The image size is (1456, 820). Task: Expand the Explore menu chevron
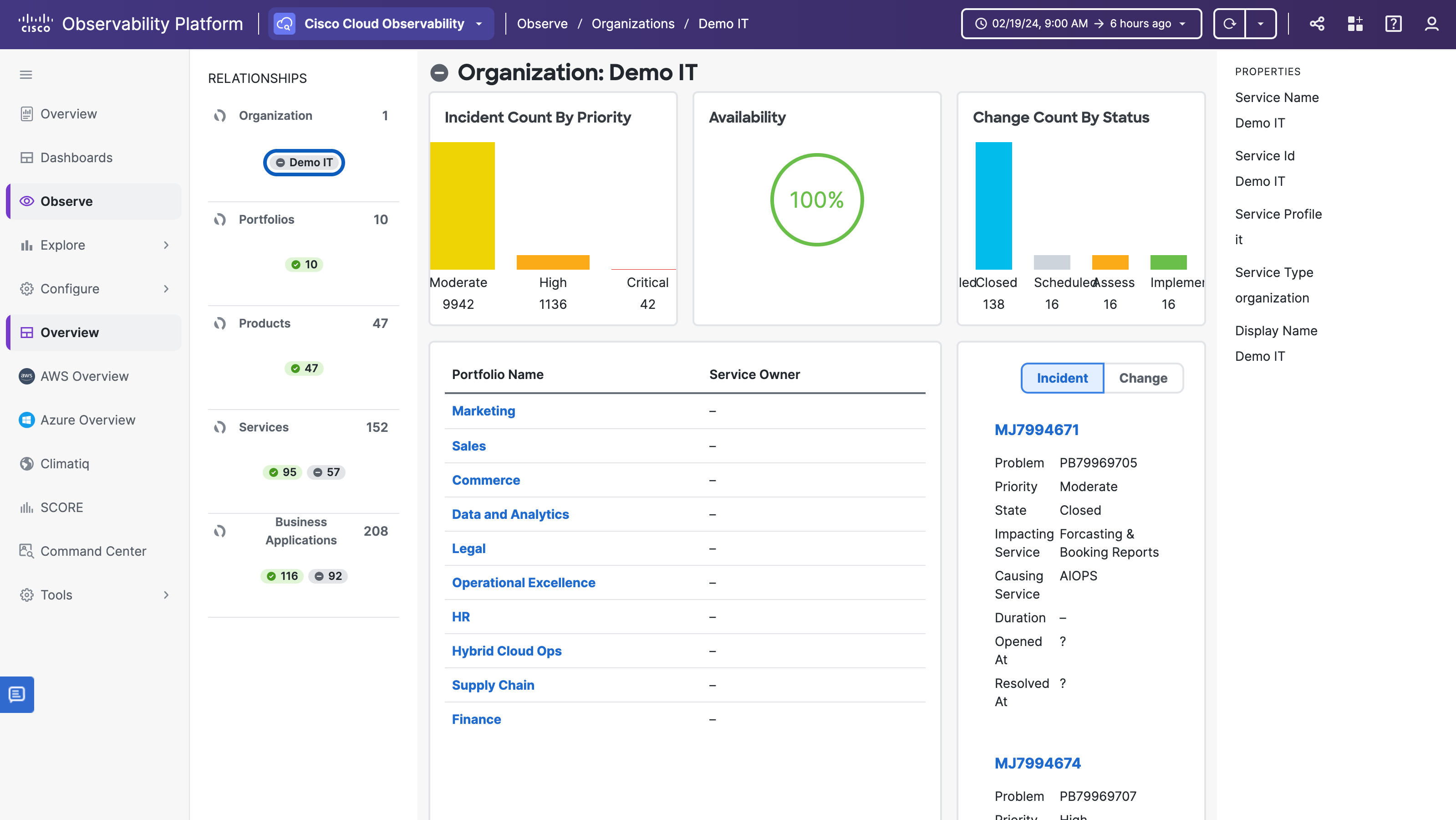pyautogui.click(x=166, y=245)
